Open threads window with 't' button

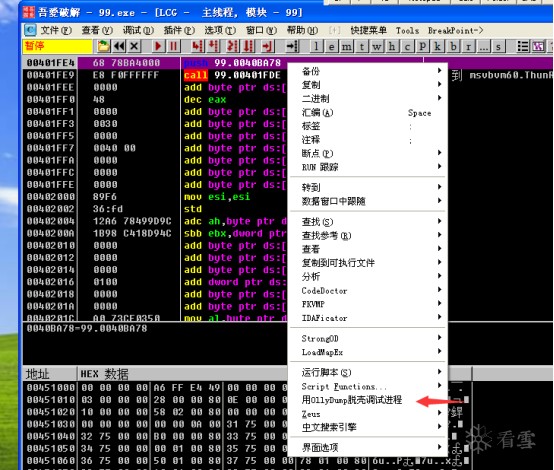(x=362, y=46)
